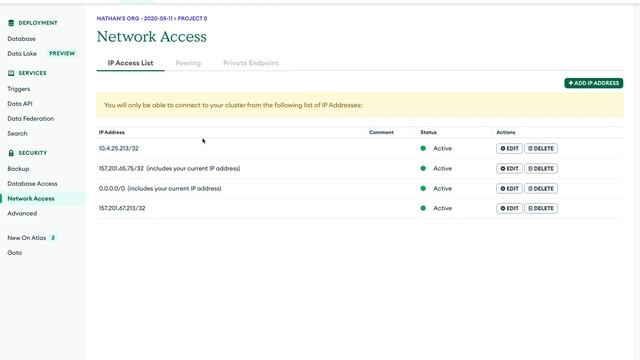
Task: Open Goto in the sidebar
Action: pos(15,253)
